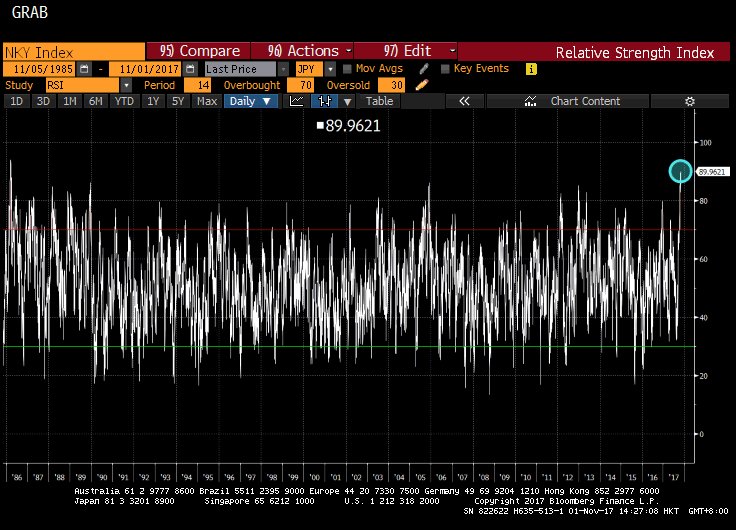The image size is (736, 530).
Task: Switch range to 5Y
Action: pyautogui.click(x=178, y=101)
